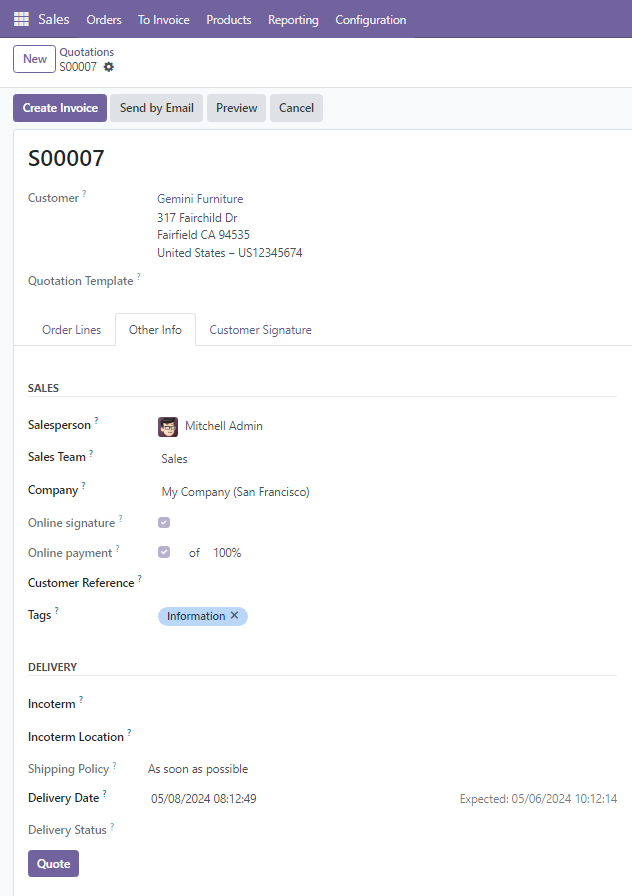Click Mitchell Admin avatar image
This screenshot has width=632, height=896.
[x=168, y=426]
